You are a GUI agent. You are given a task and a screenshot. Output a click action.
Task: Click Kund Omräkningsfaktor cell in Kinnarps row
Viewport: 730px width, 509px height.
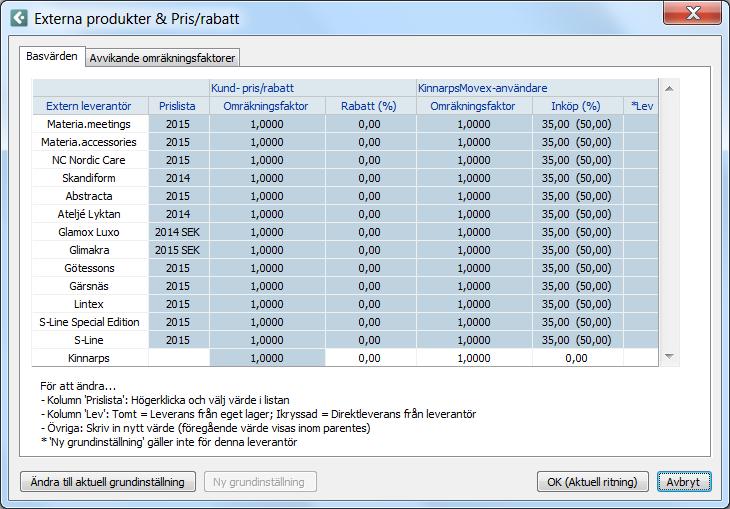click(x=267, y=358)
